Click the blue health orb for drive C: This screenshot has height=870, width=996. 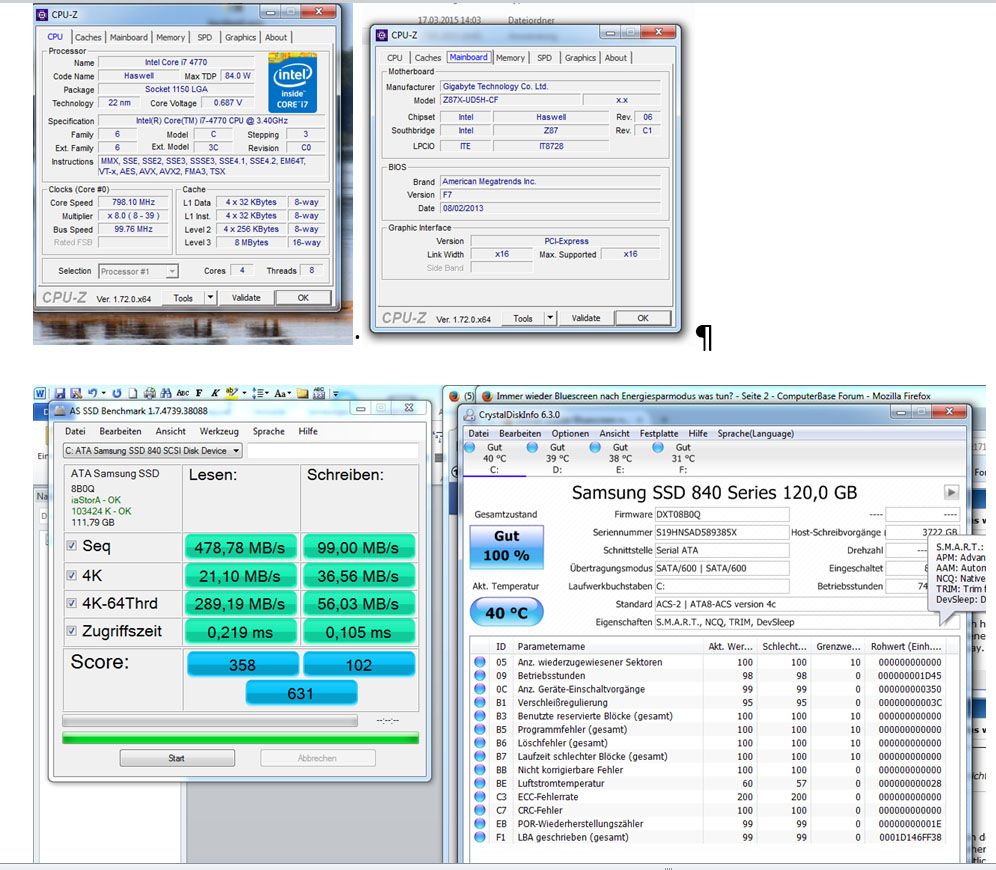pyautogui.click(x=470, y=448)
